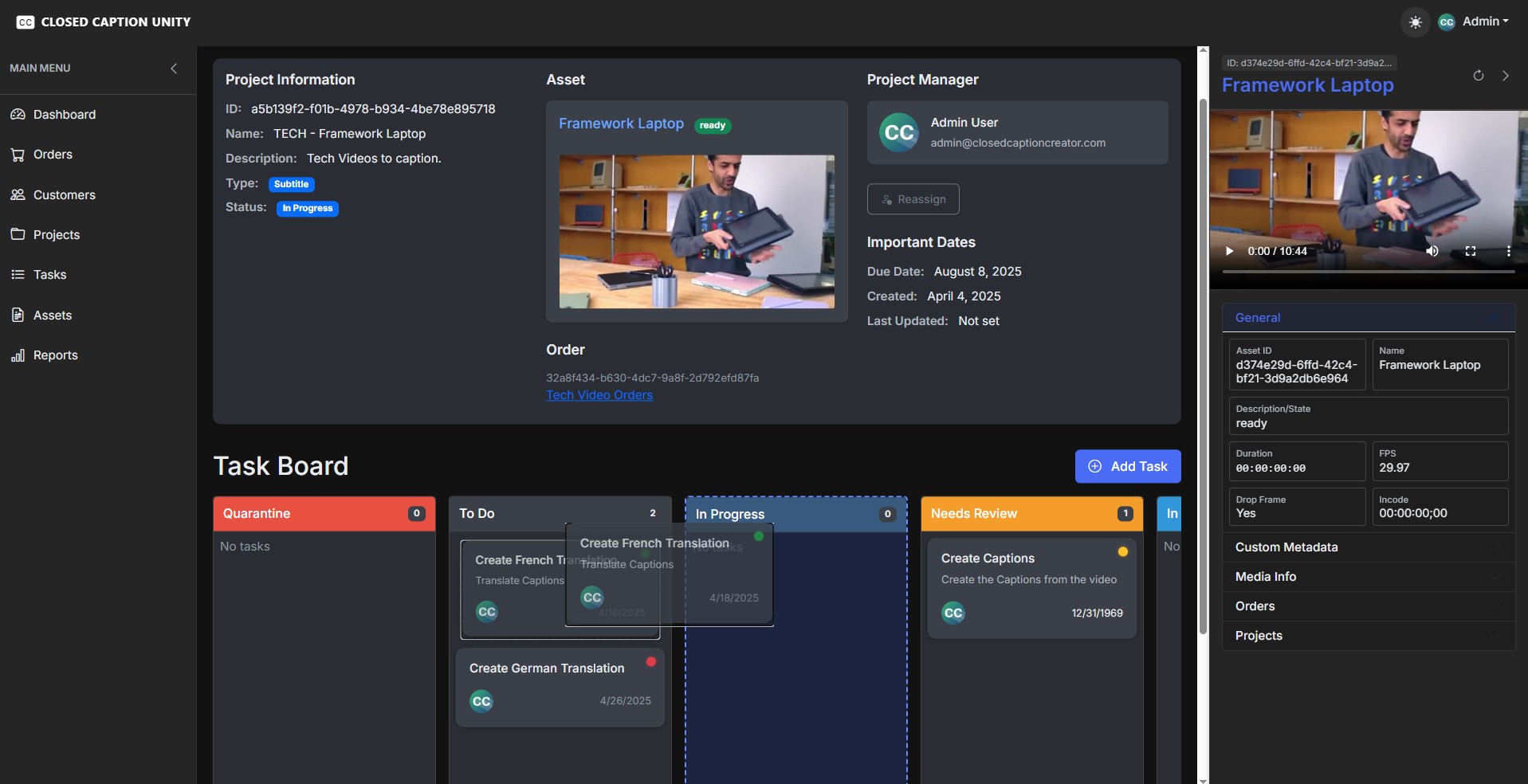The width and height of the screenshot is (1528, 784).
Task: Switch to the General tab
Action: 1258,317
